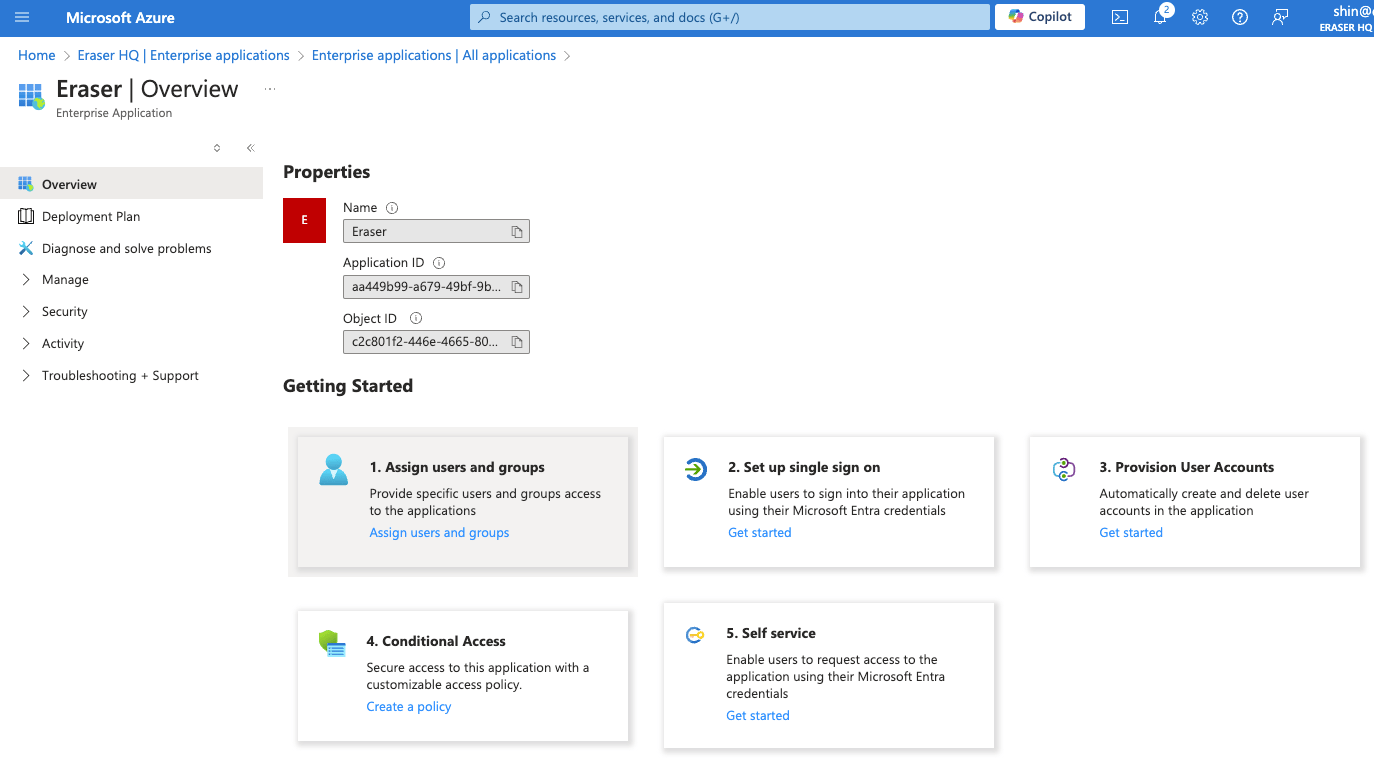Click the '2. Set up single sign on' heading
Screen dimensions: 1374x762
coord(804,467)
